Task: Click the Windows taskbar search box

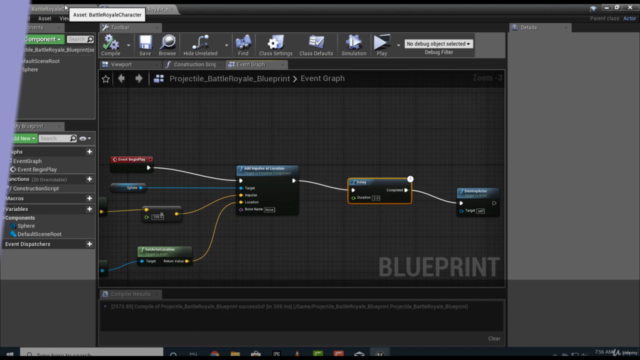Action: coord(92,354)
